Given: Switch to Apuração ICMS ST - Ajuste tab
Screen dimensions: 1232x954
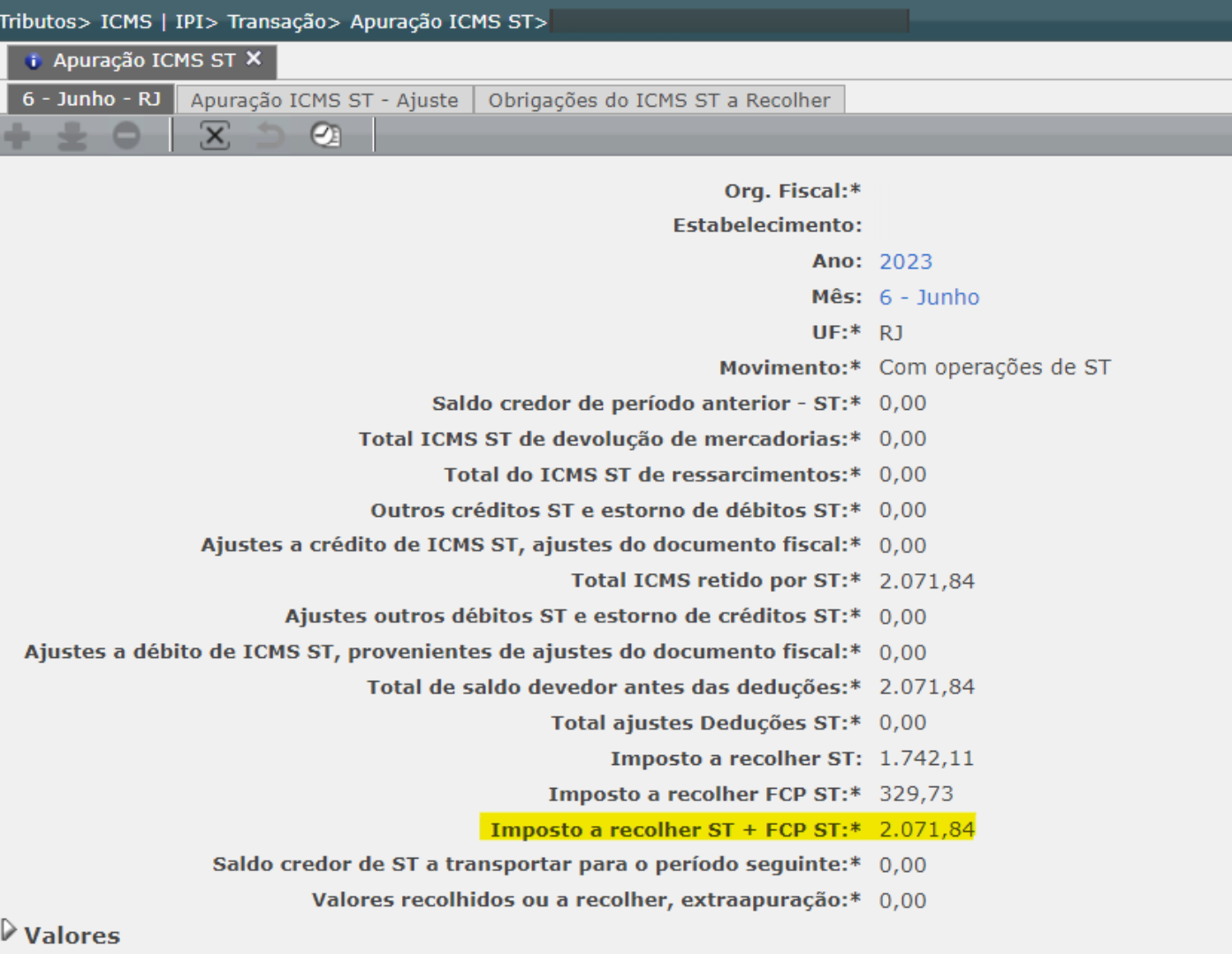Looking at the screenshot, I should 324,100.
